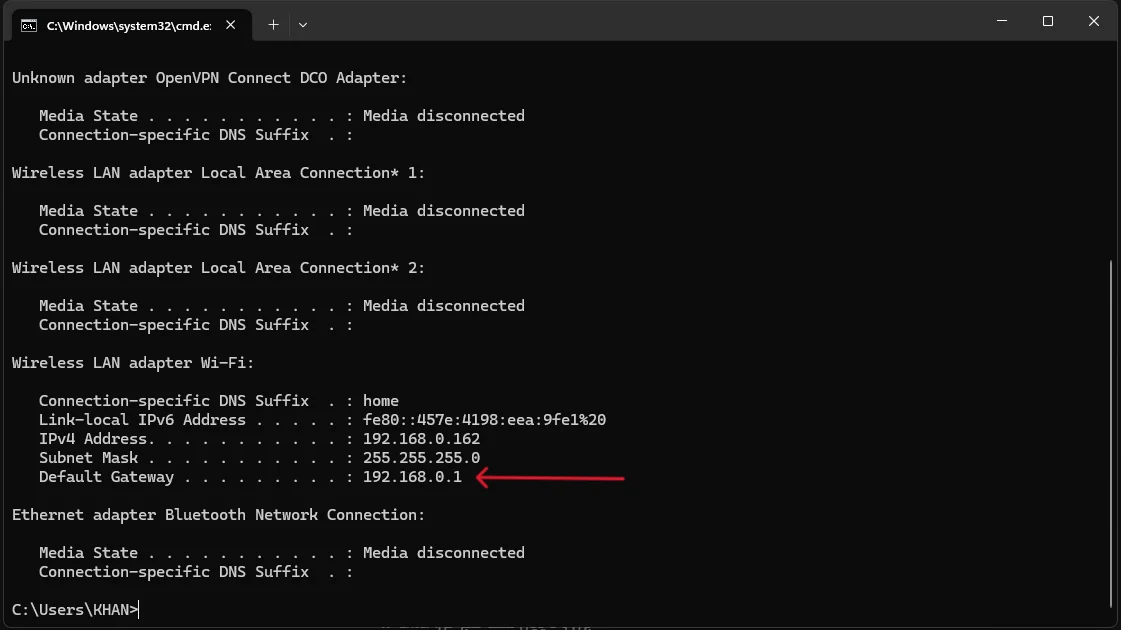The image size is (1121, 630).
Task: Click the 'Link-local IPv6 Address' label text
Action: (x=142, y=420)
